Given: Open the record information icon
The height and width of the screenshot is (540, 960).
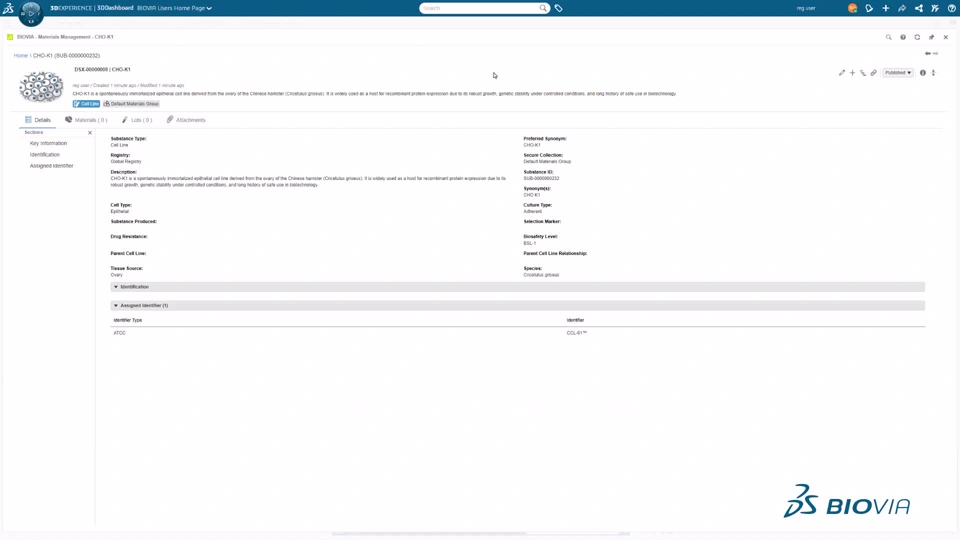Looking at the screenshot, I should click(x=923, y=73).
